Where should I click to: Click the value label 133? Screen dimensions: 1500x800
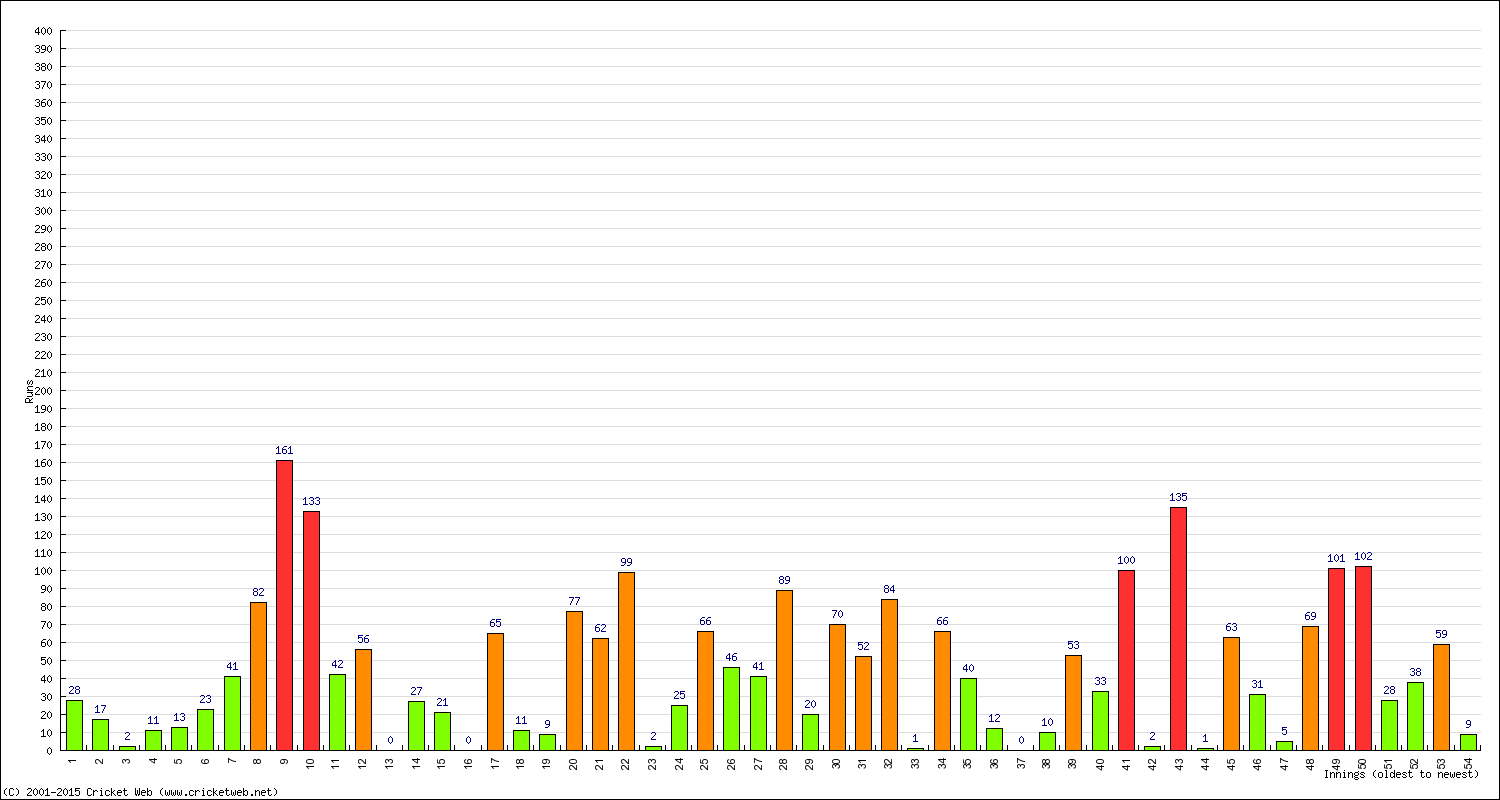311,501
